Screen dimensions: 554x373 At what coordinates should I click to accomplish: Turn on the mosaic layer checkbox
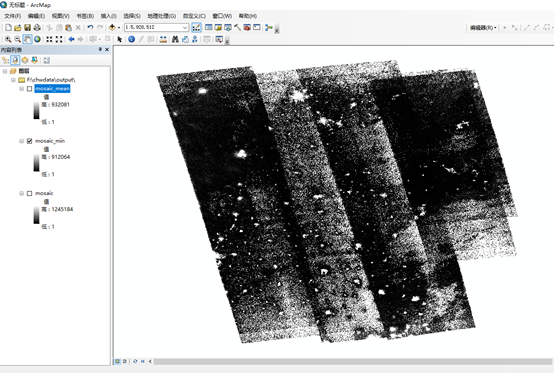pyautogui.click(x=30, y=193)
